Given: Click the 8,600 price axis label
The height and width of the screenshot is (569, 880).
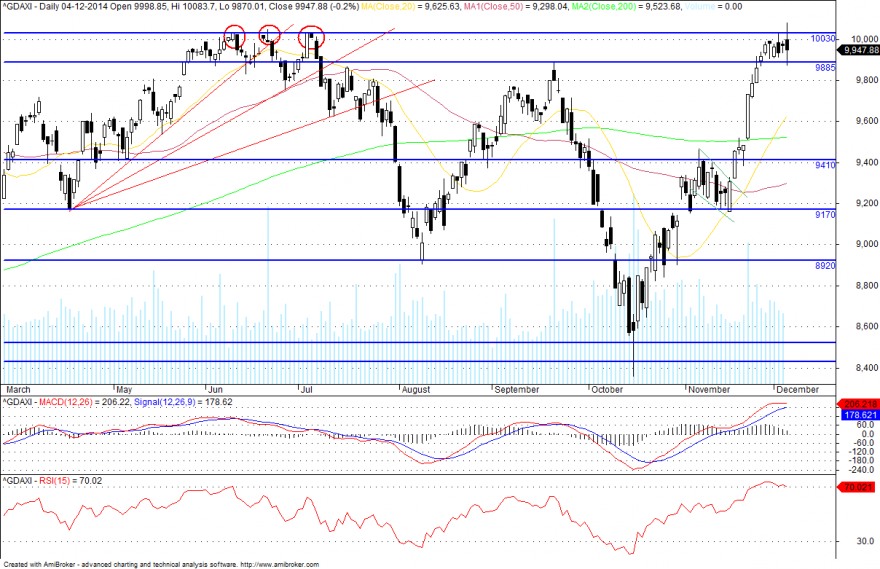Looking at the screenshot, I should [867, 327].
